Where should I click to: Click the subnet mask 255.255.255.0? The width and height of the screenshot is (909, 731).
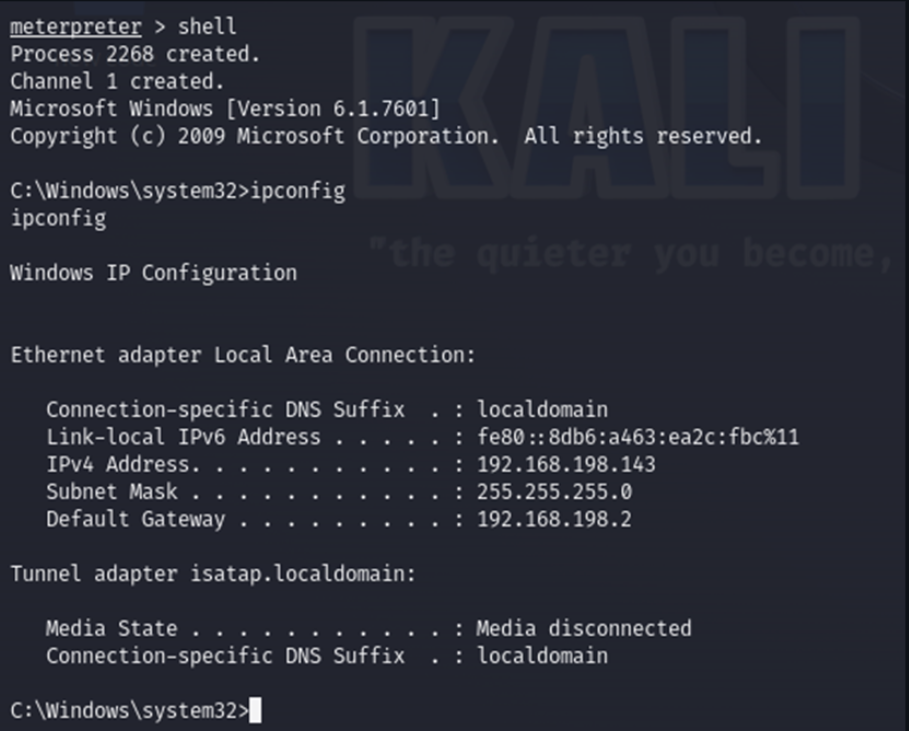coord(554,492)
